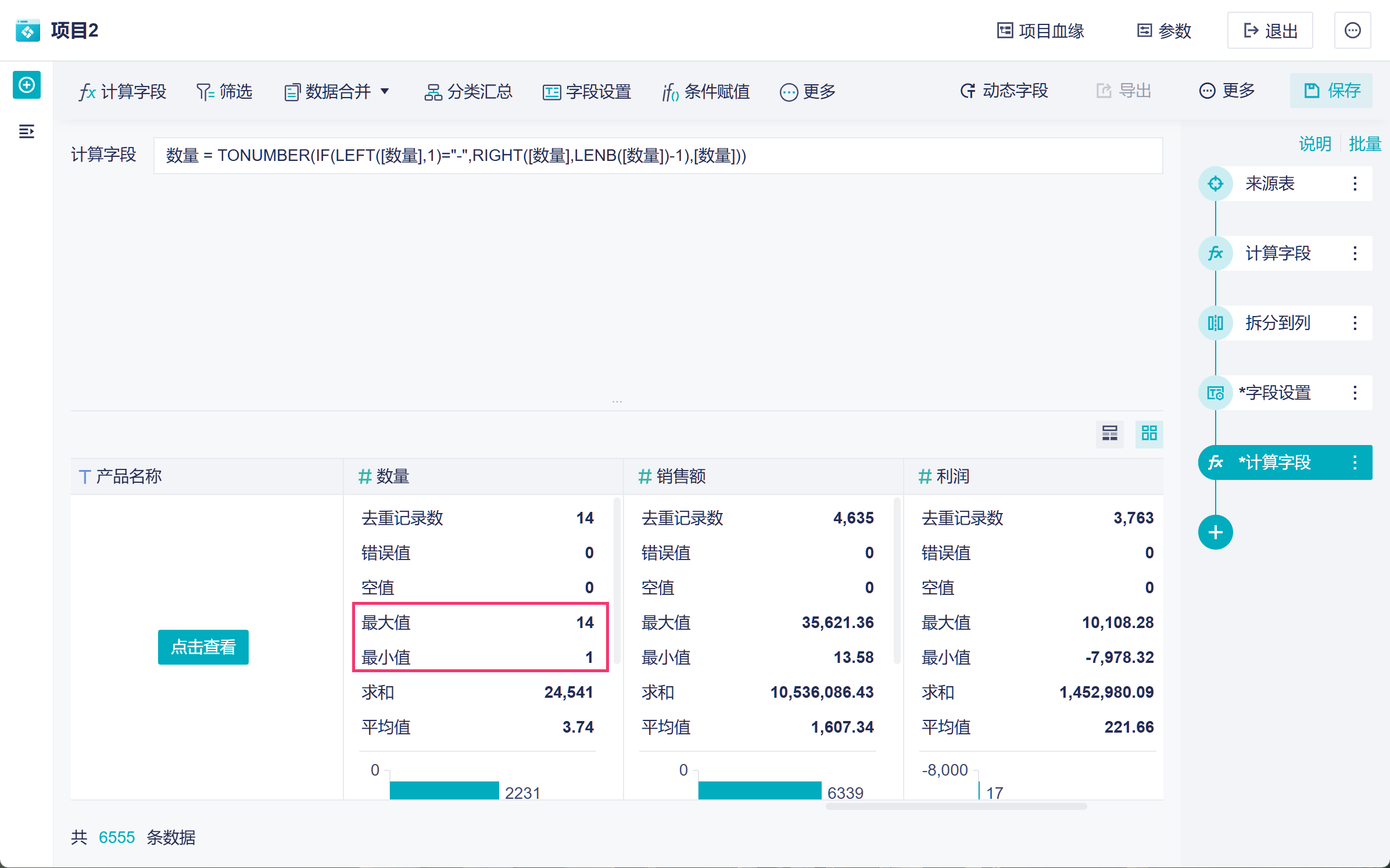Open the left toolbar 更多 menu
The width and height of the screenshot is (1390, 868).
pyautogui.click(x=807, y=92)
